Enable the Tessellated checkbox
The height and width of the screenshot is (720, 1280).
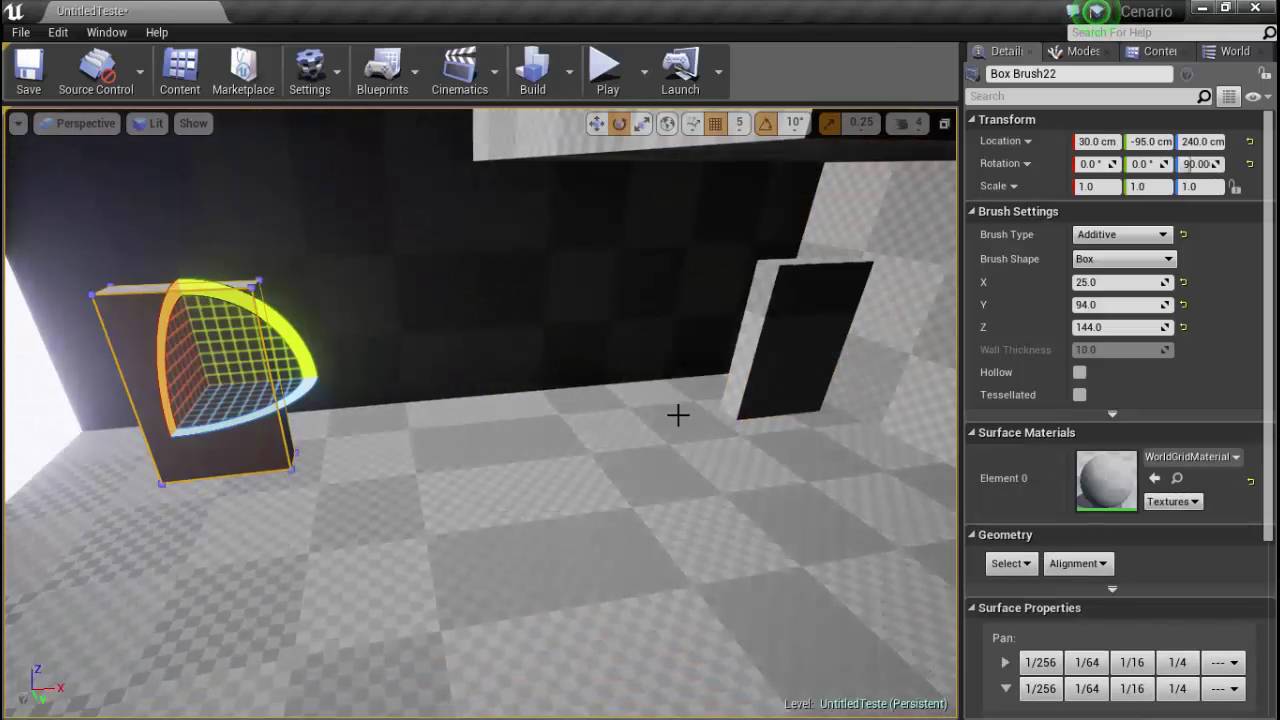click(x=1080, y=395)
